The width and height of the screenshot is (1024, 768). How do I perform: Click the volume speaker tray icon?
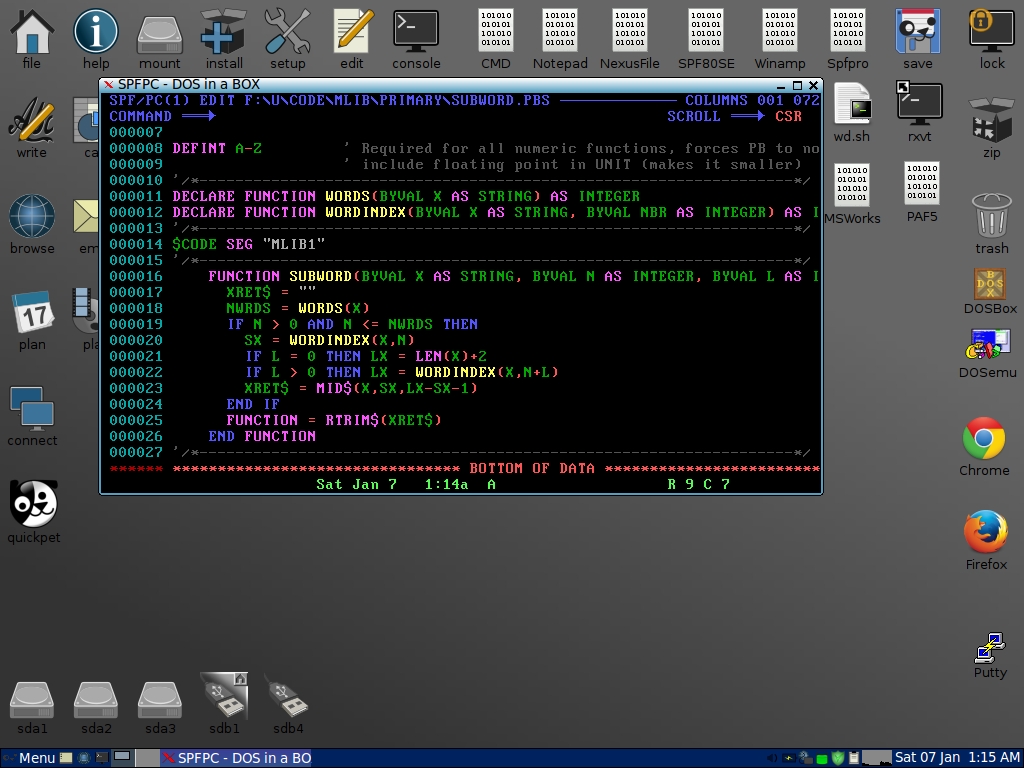772,758
